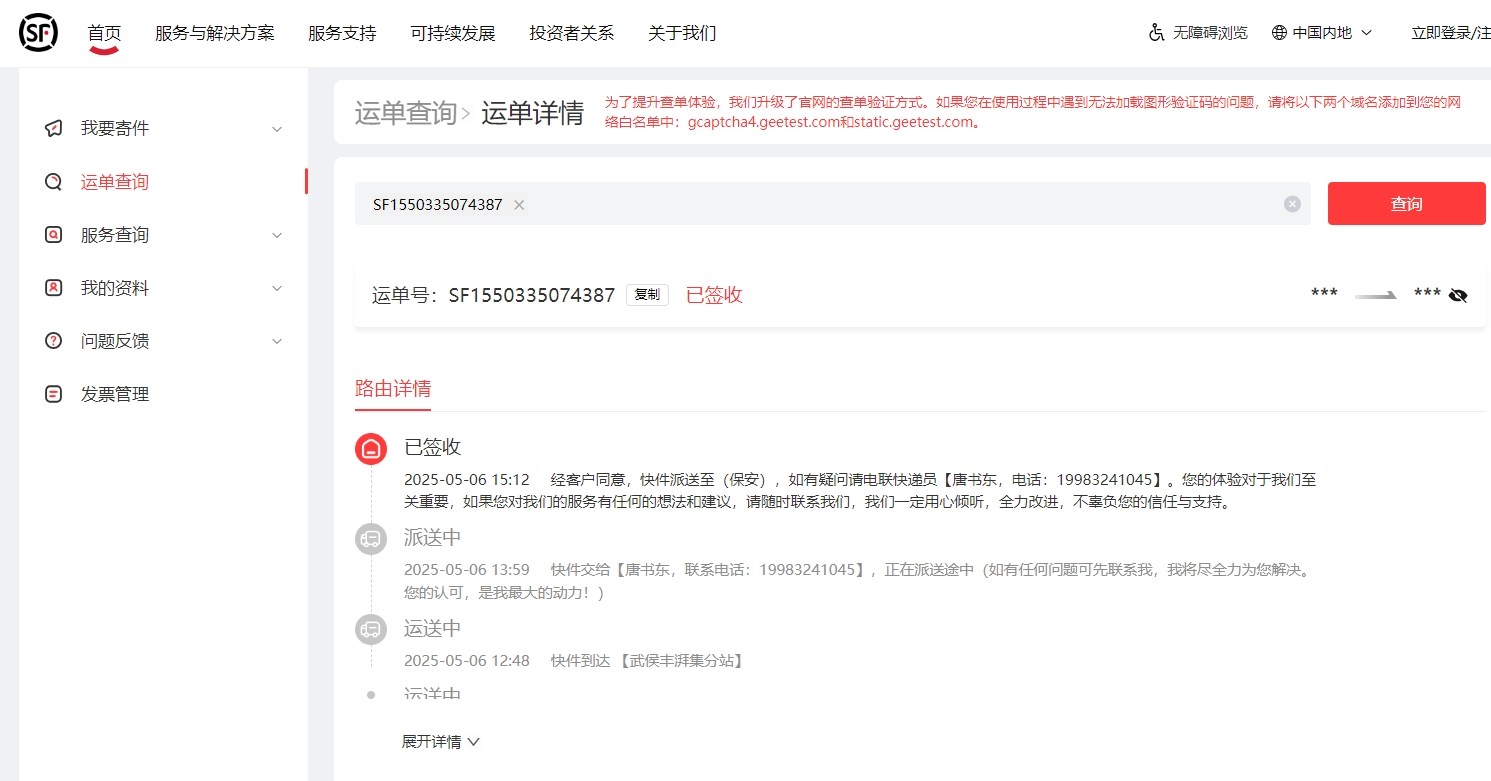Toggle address visibility with the eye icon
Screen dimensions: 1491x781
pyautogui.click(x=1458, y=295)
